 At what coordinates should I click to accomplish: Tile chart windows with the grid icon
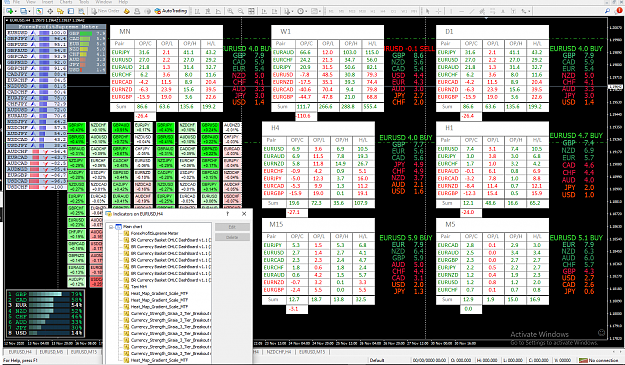[251, 11]
